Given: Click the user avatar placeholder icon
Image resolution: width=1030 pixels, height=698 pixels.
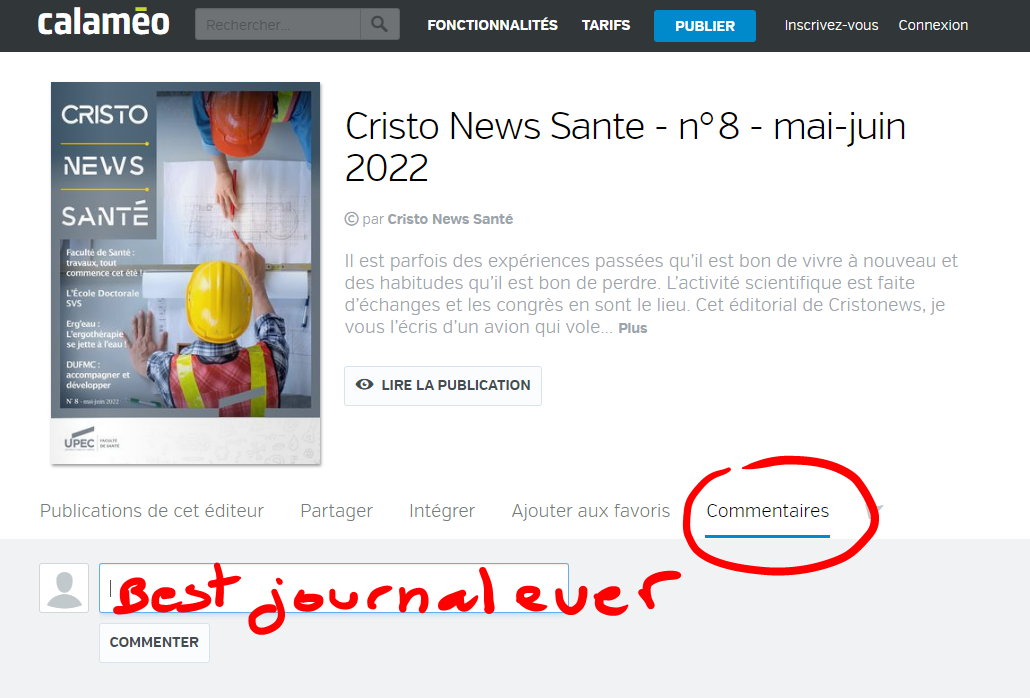Looking at the screenshot, I should click(x=64, y=588).
